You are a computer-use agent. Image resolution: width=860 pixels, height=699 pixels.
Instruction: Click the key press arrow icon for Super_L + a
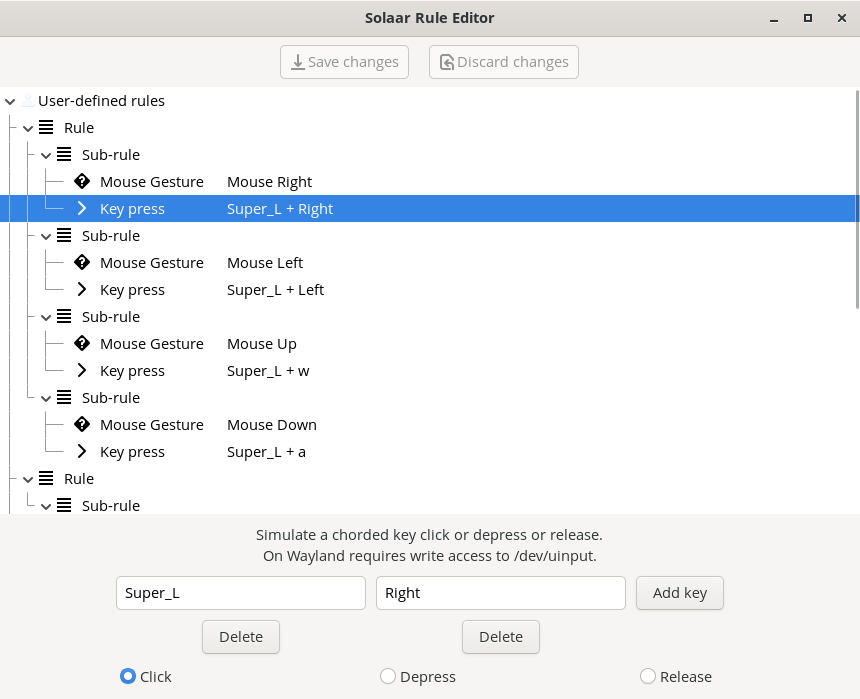pyautogui.click(x=82, y=452)
